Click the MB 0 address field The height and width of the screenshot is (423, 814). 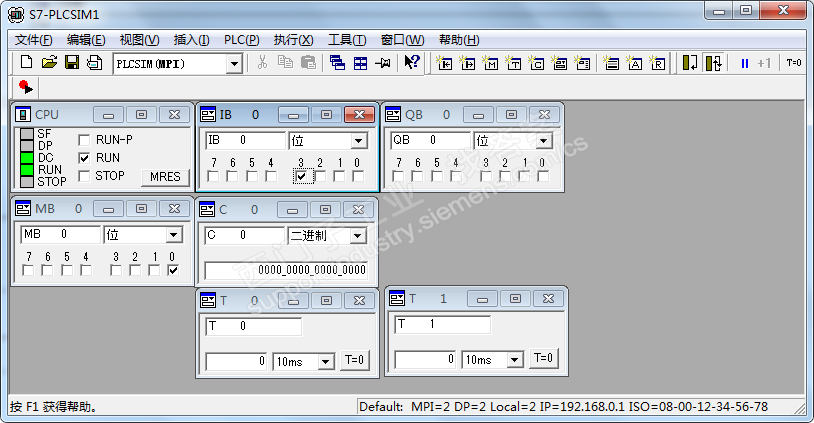pyautogui.click(x=61, y=235)
